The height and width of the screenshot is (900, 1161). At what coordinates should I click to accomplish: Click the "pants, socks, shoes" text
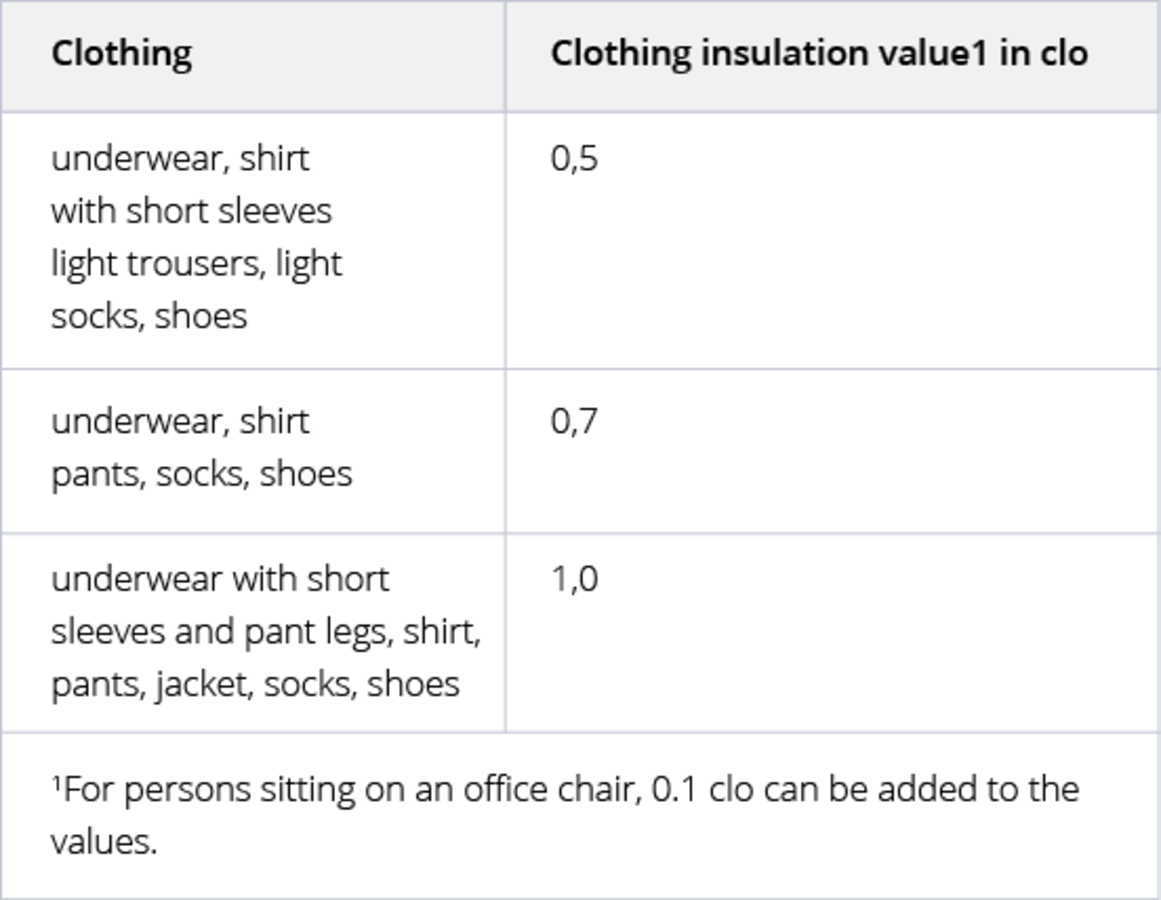(201, 473)
